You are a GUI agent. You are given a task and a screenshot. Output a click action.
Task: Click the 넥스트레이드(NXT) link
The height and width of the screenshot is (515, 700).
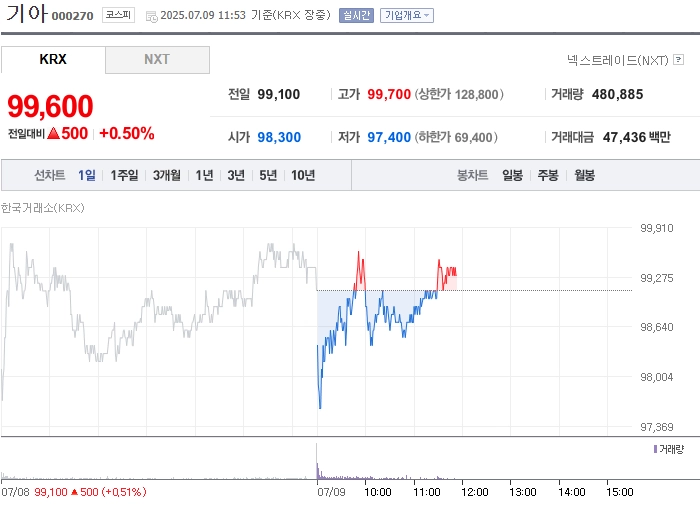coord(617,60)
